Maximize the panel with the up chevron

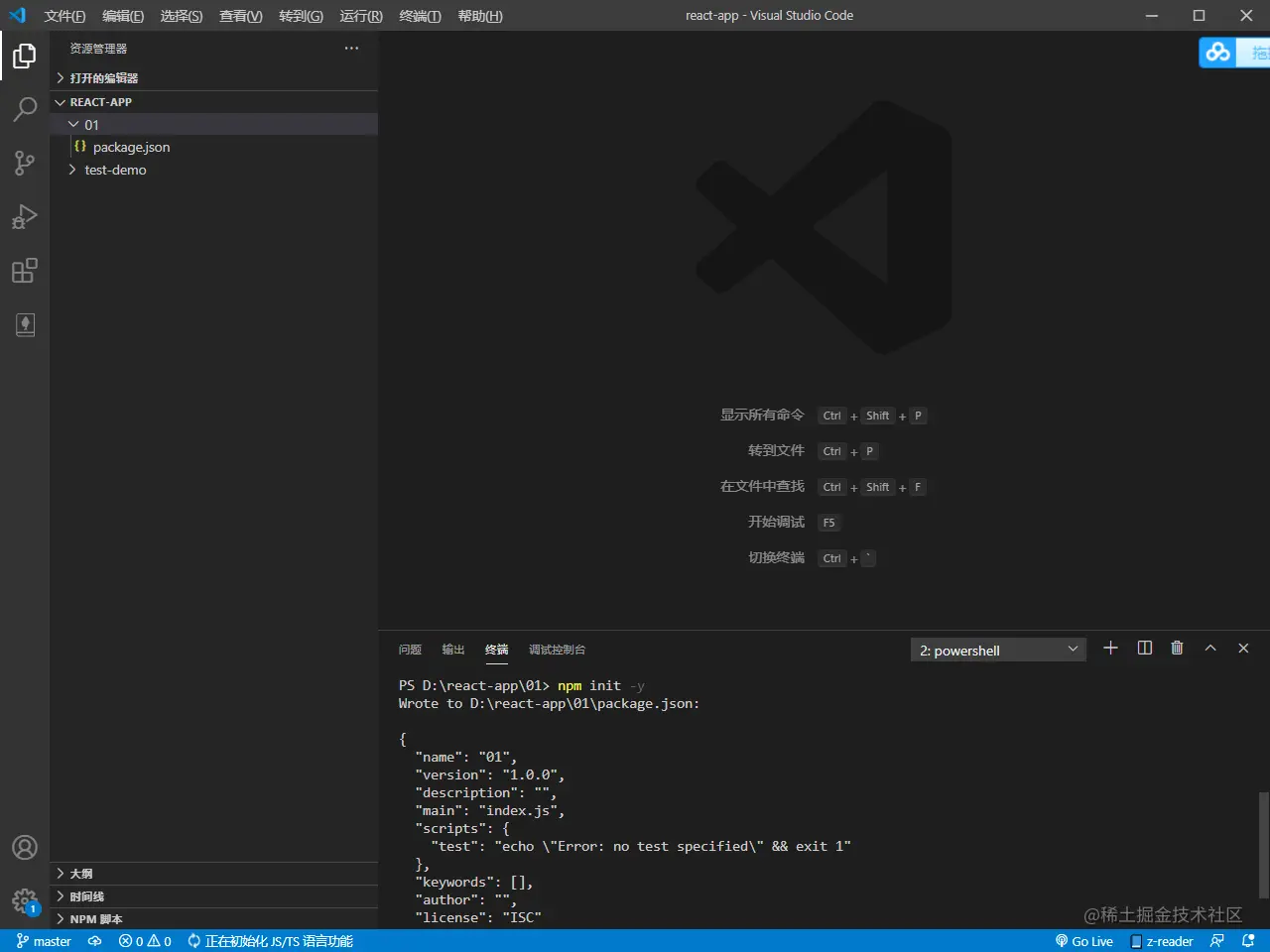point(1210,649)
